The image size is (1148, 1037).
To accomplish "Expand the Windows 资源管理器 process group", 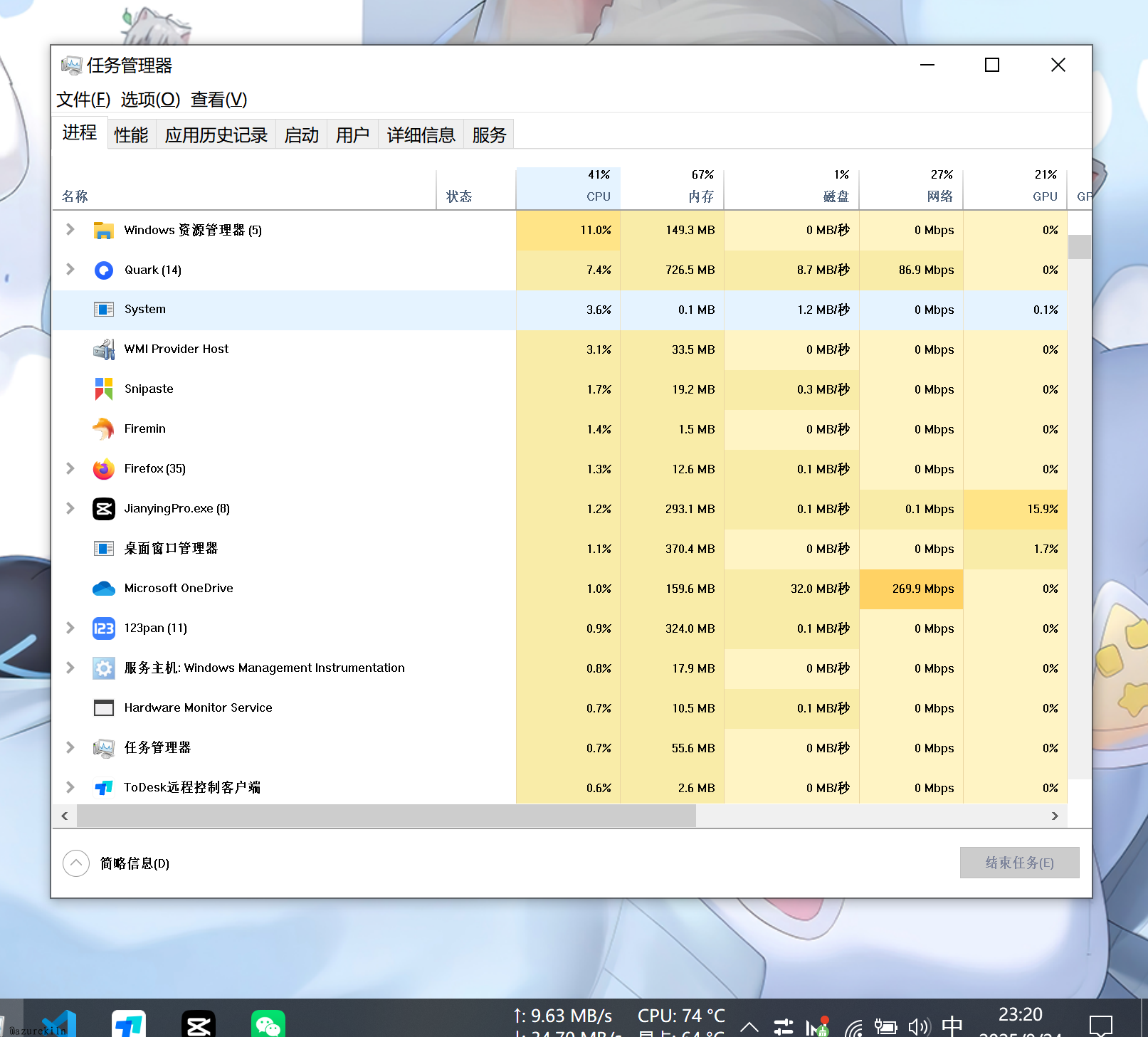I will point(70,230).
